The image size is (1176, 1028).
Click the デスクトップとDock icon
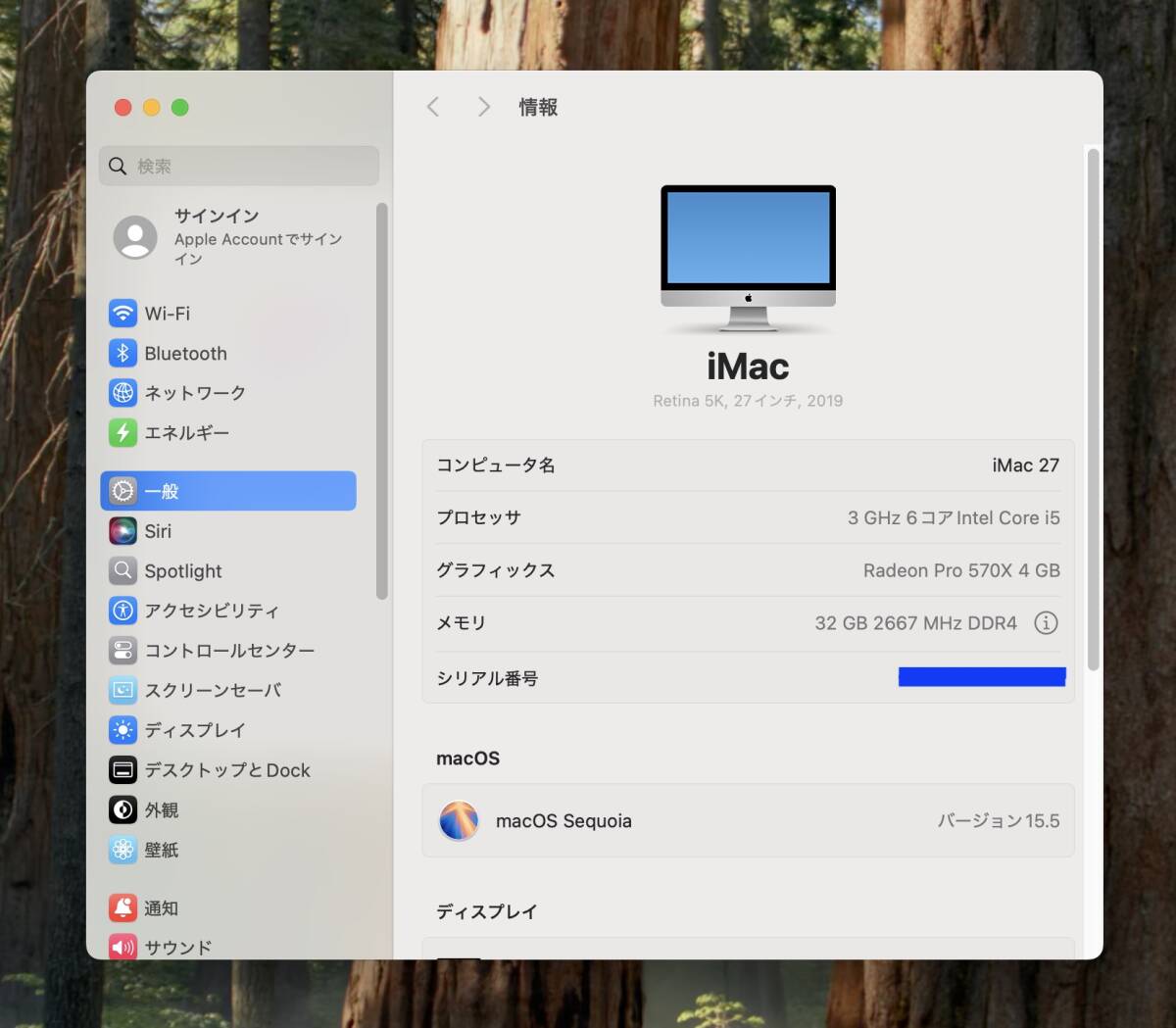point(122,770)
